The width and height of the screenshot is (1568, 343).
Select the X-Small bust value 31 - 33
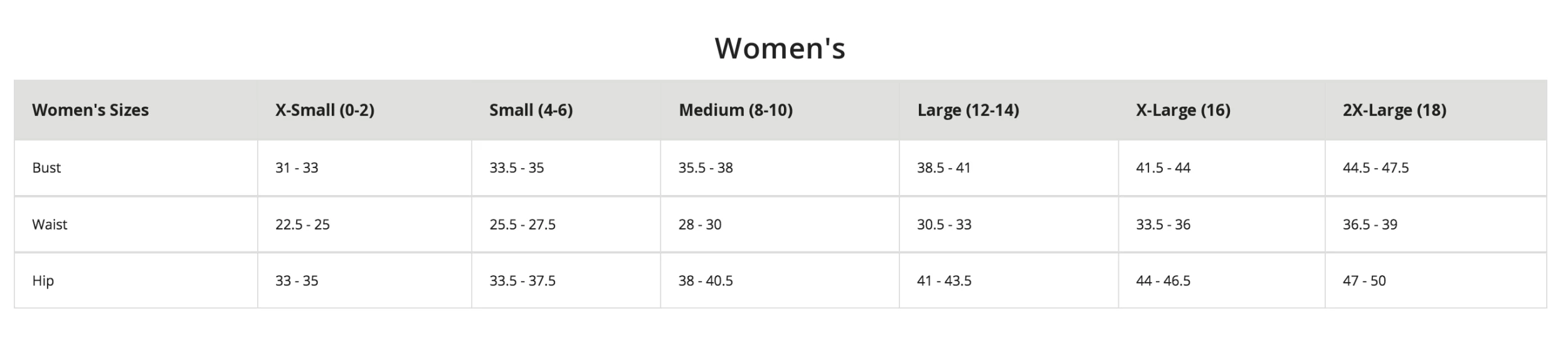tap(297, 168)
